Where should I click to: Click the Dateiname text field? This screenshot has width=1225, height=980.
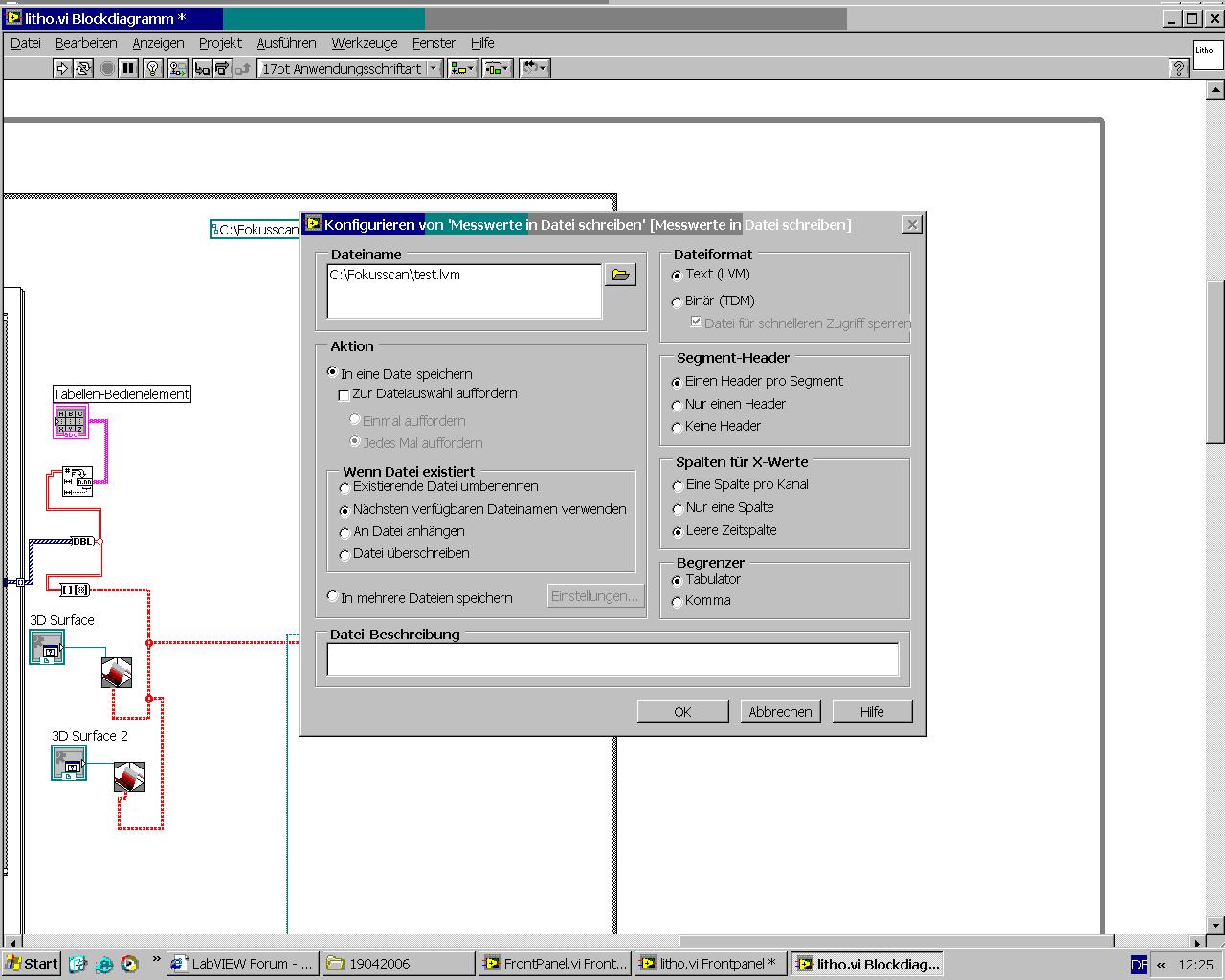(x=464, y=291)
